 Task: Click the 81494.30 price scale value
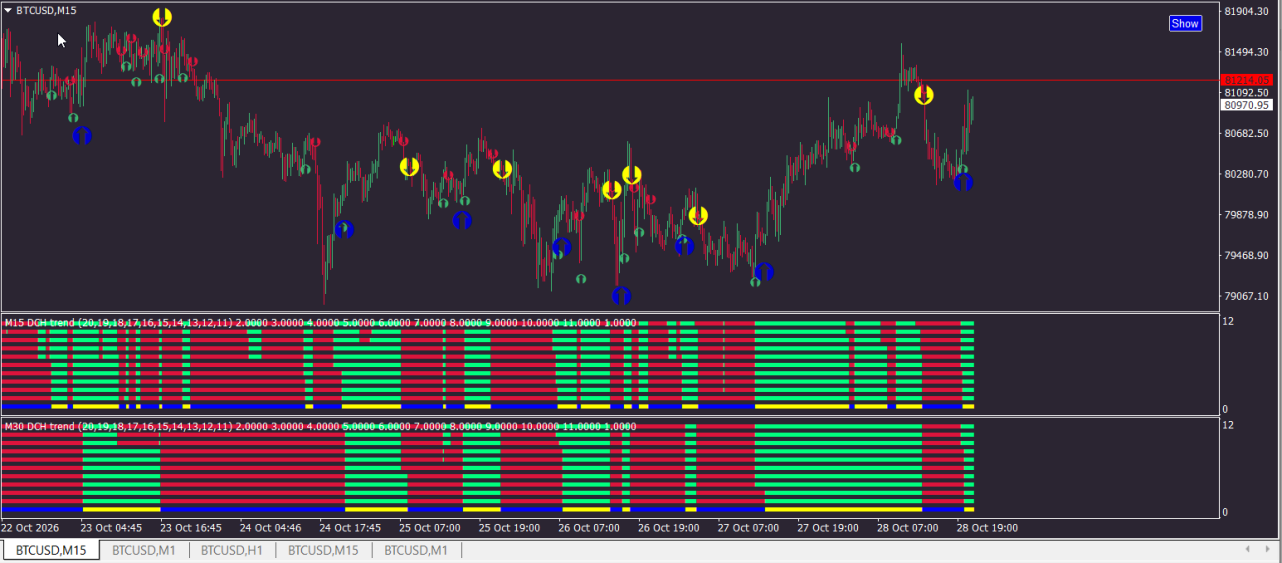tap(1246, 52)
